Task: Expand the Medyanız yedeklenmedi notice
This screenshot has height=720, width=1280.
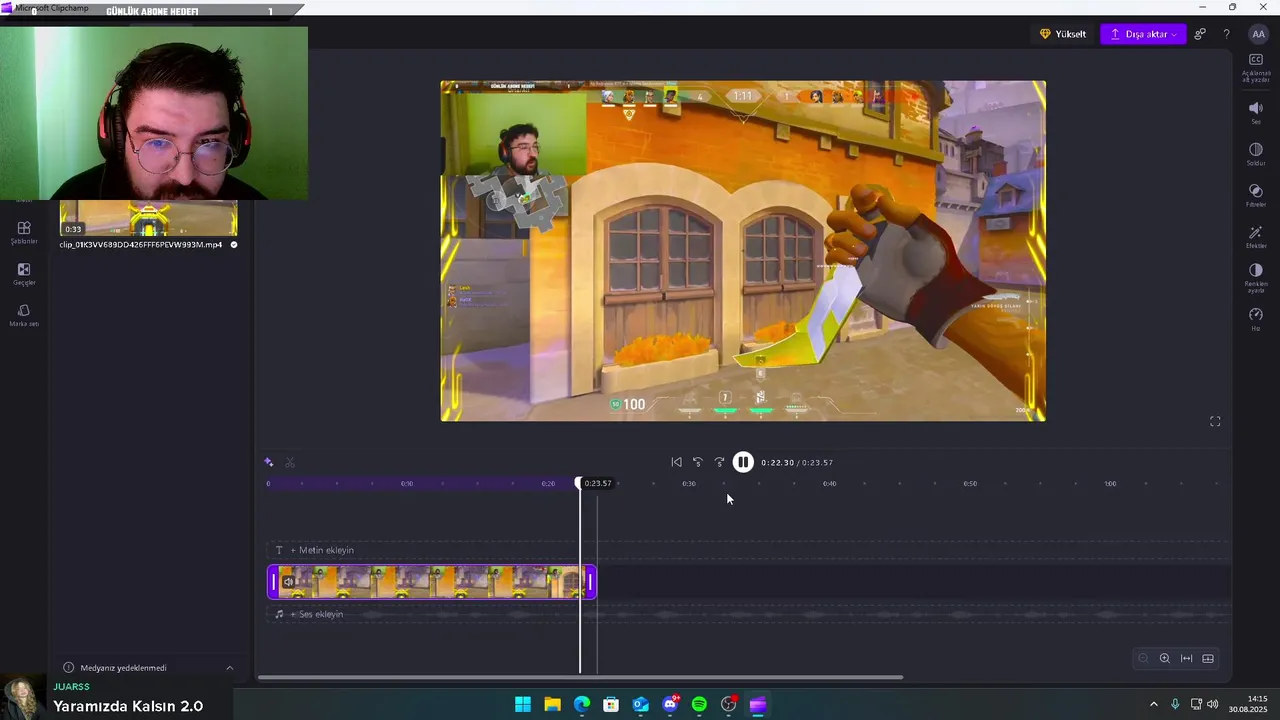Action: [x=229, y=668]
